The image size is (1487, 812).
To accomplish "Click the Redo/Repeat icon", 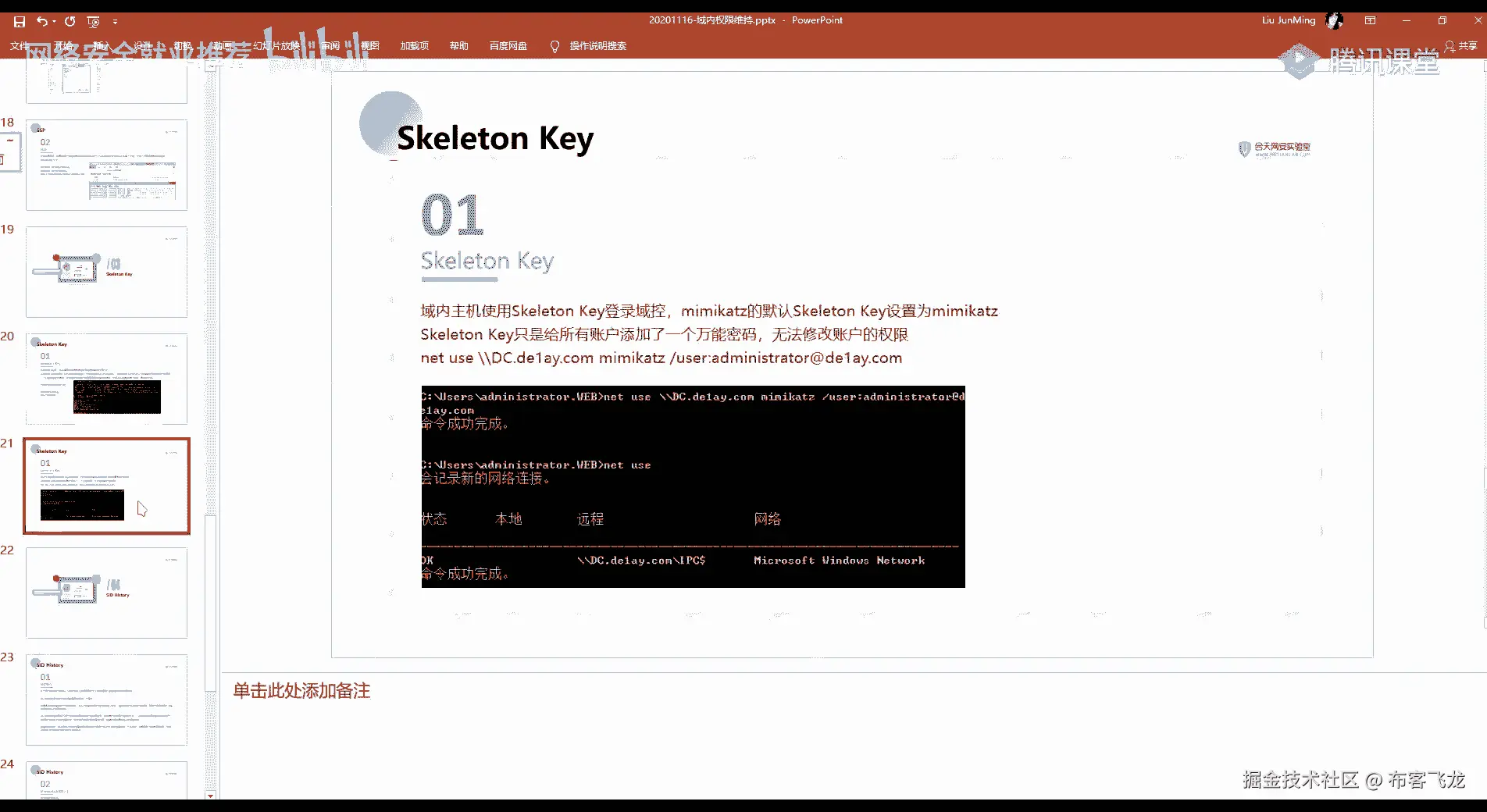I will pos(70,21).
